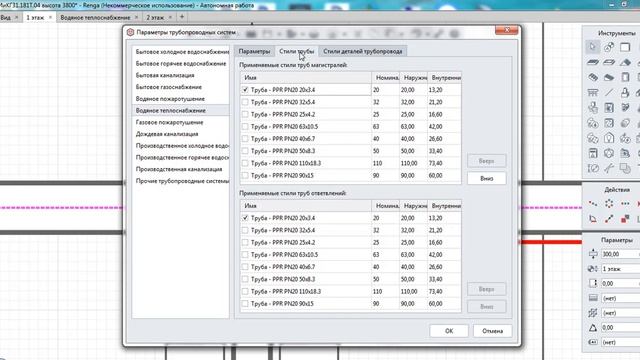The height and width of the screenshot is (360, 640).
Task: Select the angle-shaped action icon
Action: [593, 219]
